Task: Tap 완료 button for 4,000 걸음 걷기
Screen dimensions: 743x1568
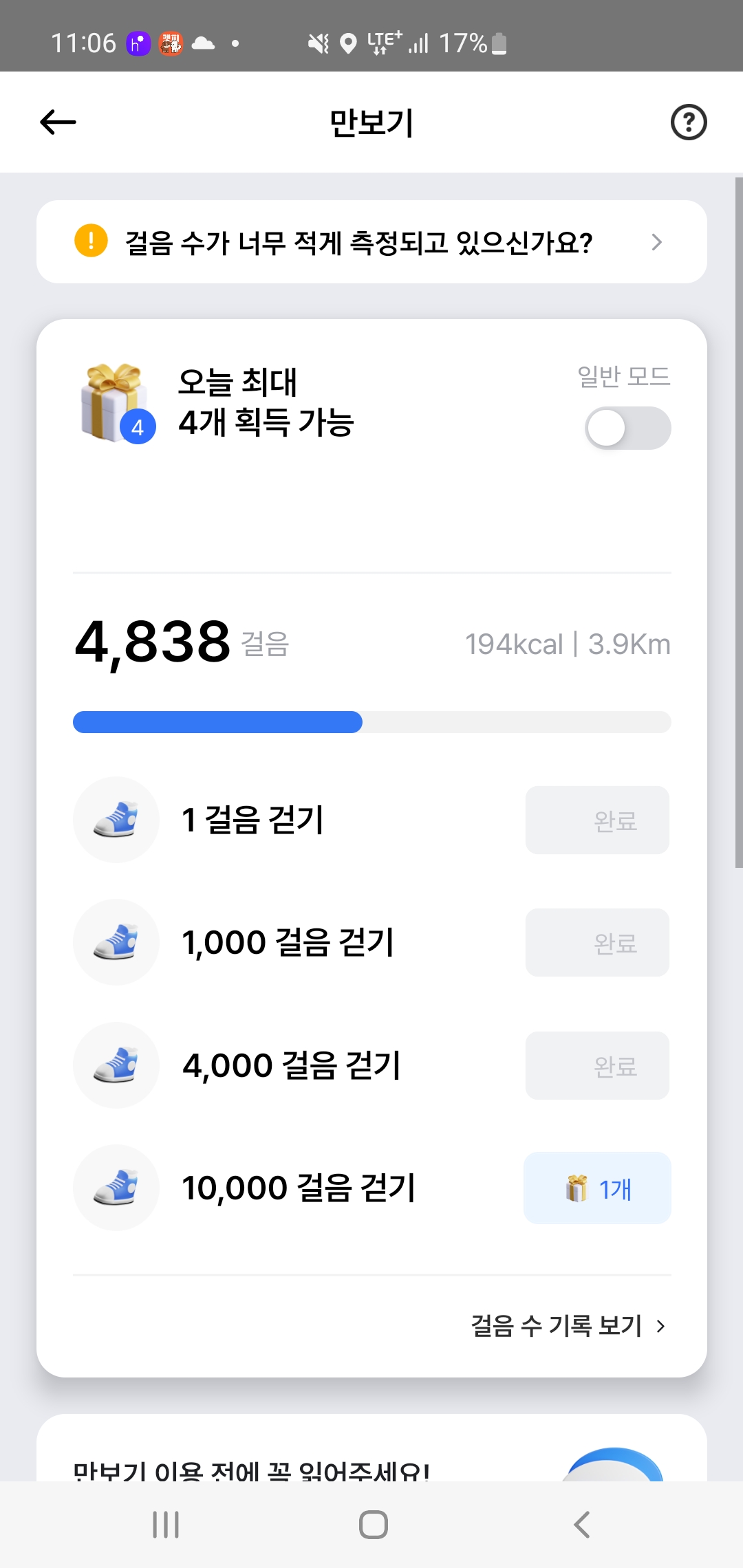Action: click(x=597, y=1066)
